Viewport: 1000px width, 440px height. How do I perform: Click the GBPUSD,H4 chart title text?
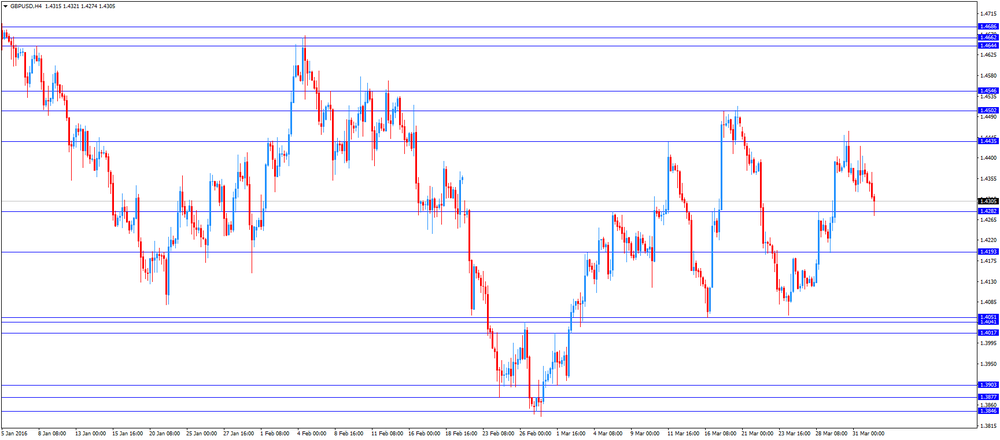tap(26, 6)
